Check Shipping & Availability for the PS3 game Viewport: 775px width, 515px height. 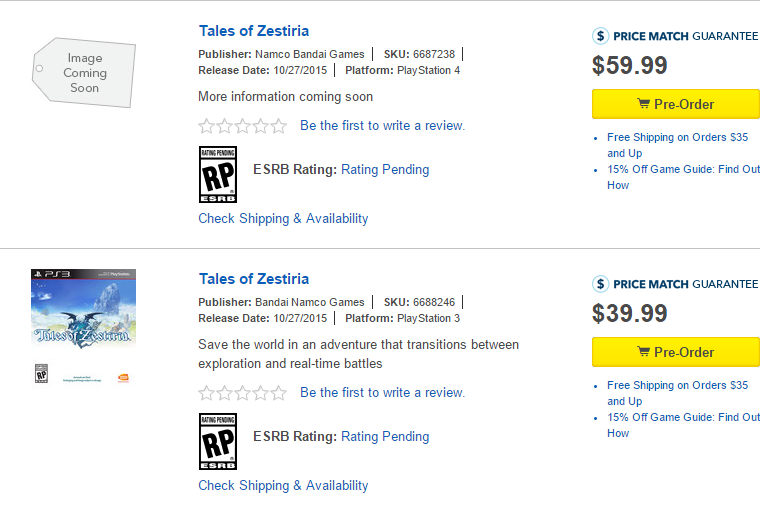tap(283, 485)
